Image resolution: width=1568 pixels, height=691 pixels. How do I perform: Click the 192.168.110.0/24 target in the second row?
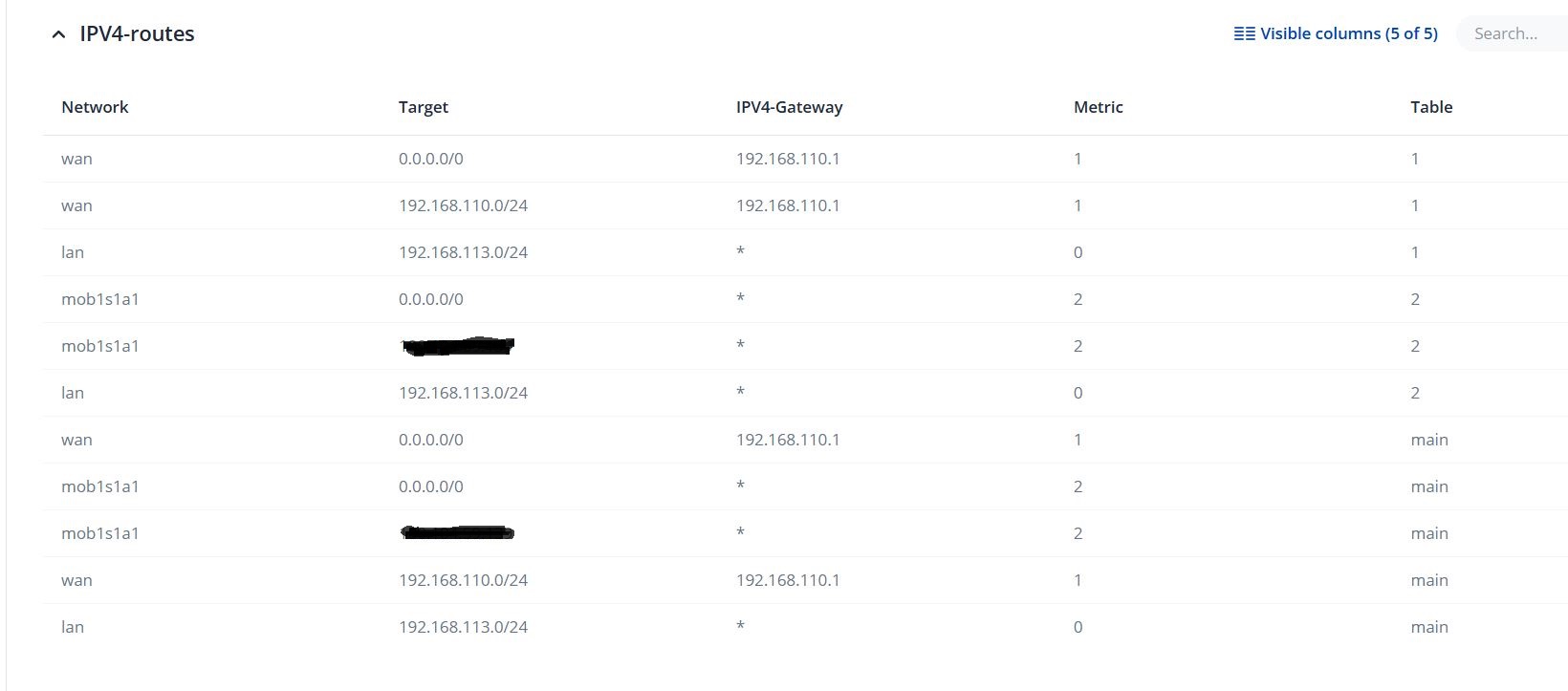(463, 205)
